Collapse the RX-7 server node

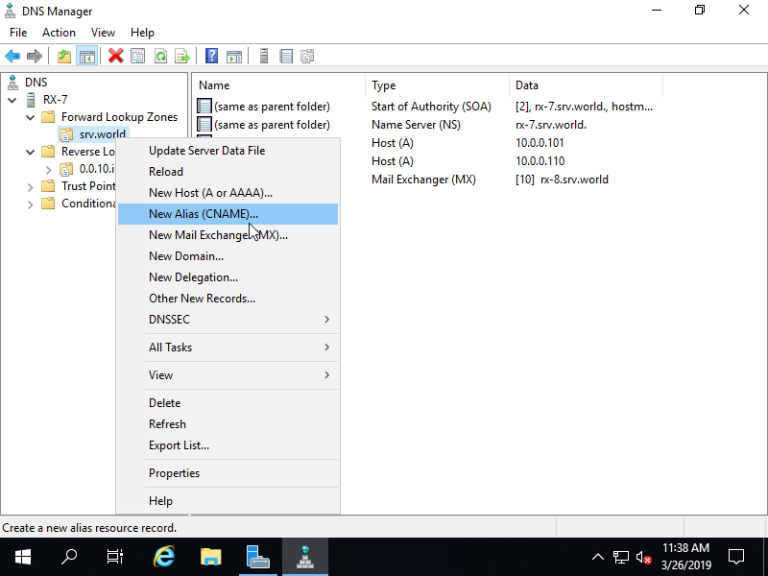[12, 100]
